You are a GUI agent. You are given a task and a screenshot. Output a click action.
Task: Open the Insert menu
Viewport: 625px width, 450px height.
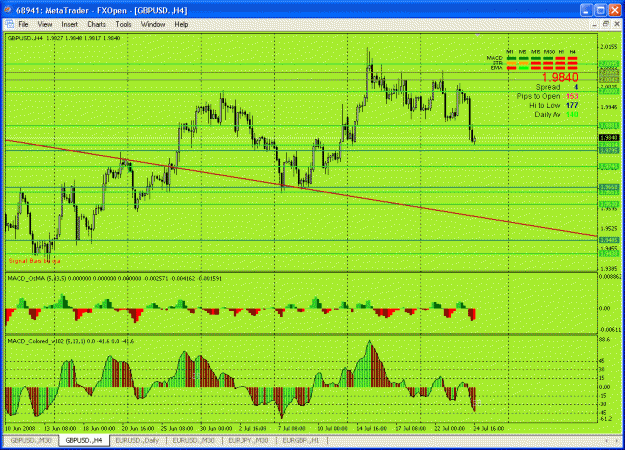point(70,24)
